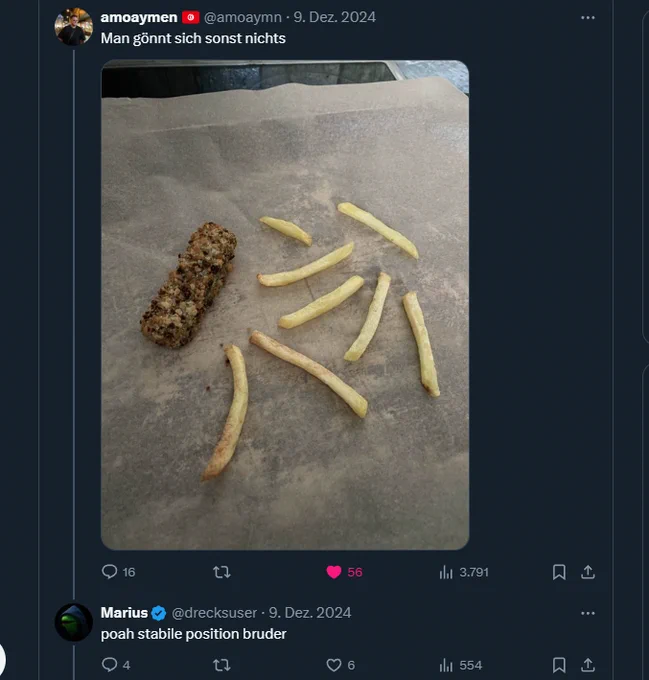Image resolution: width=649 pixels, height=680 pixels.
Task: Share Marius' reply
Action: click(x=587, y=665)
